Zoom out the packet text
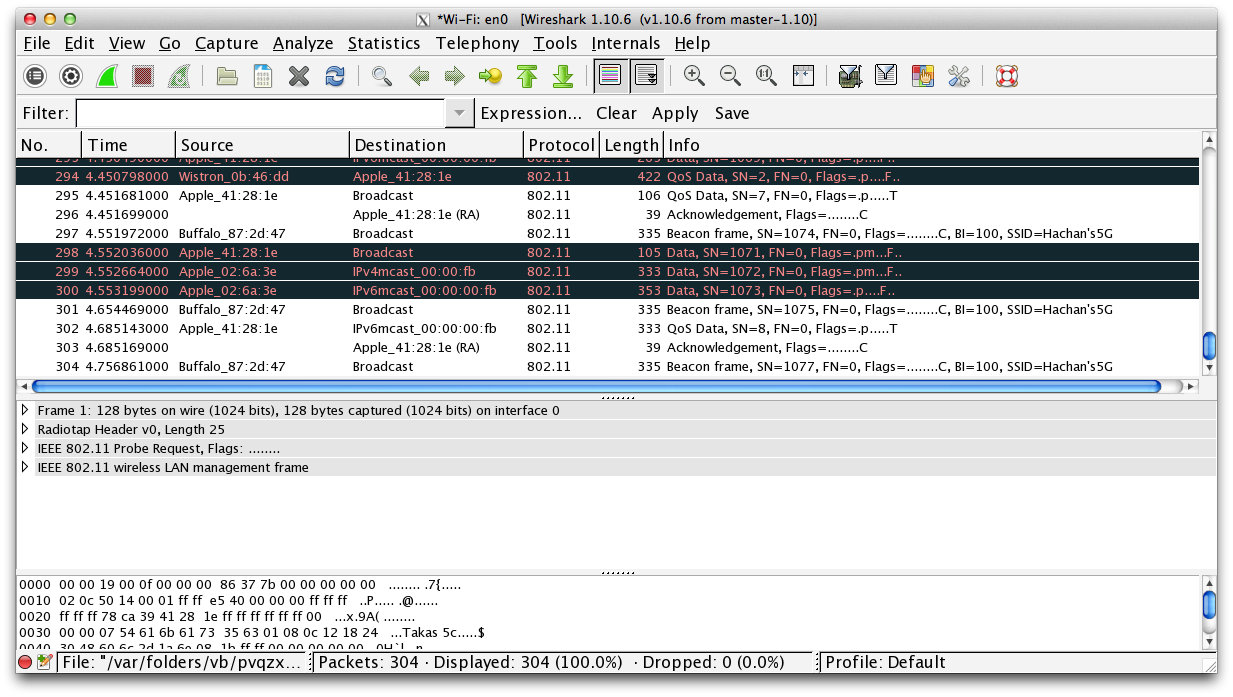1233x697 pixels. [x=730, y=76]
